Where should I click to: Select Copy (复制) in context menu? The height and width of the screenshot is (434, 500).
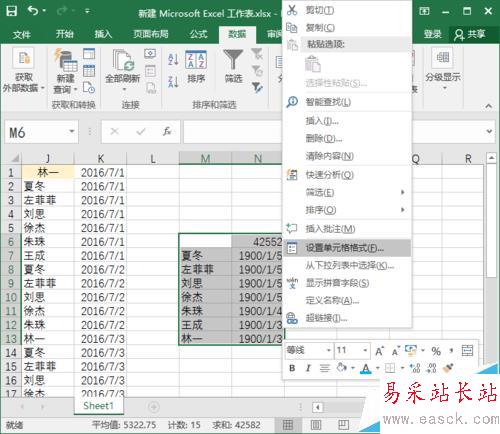(x=347, y=28)
